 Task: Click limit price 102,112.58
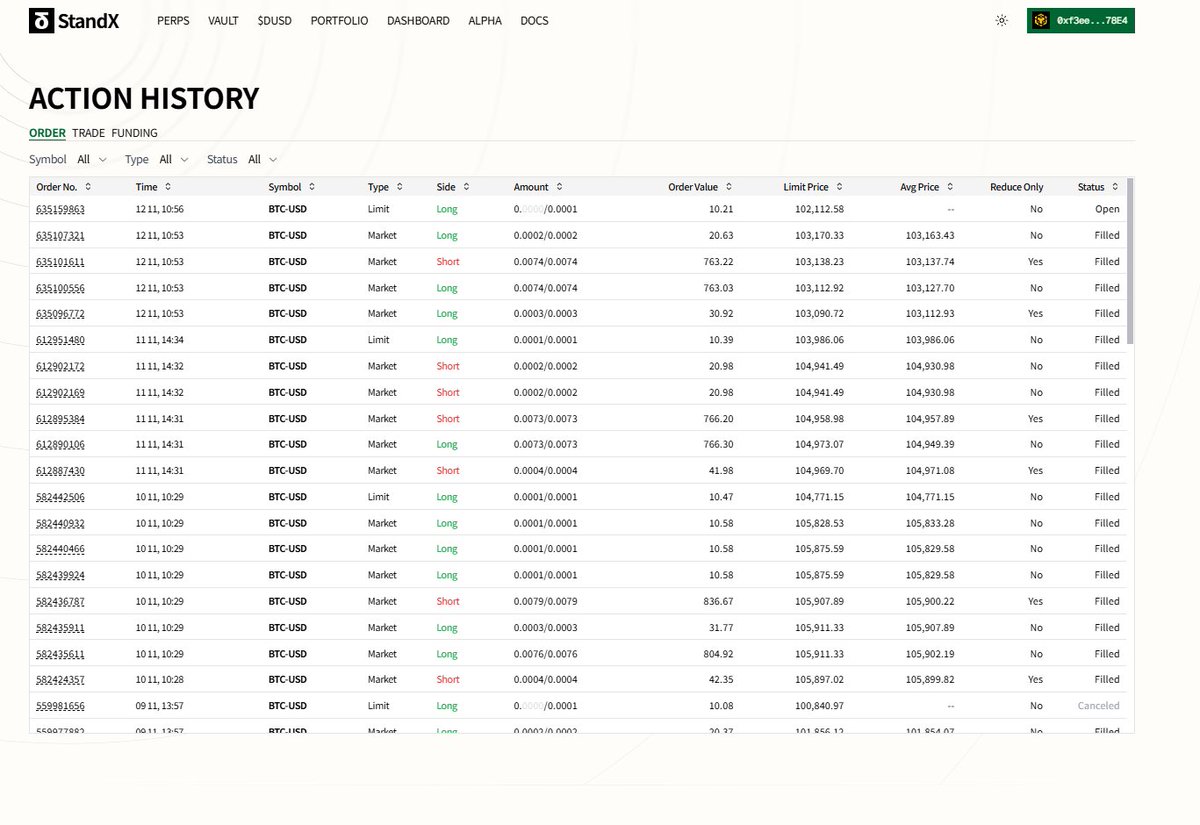pos(819,210)
